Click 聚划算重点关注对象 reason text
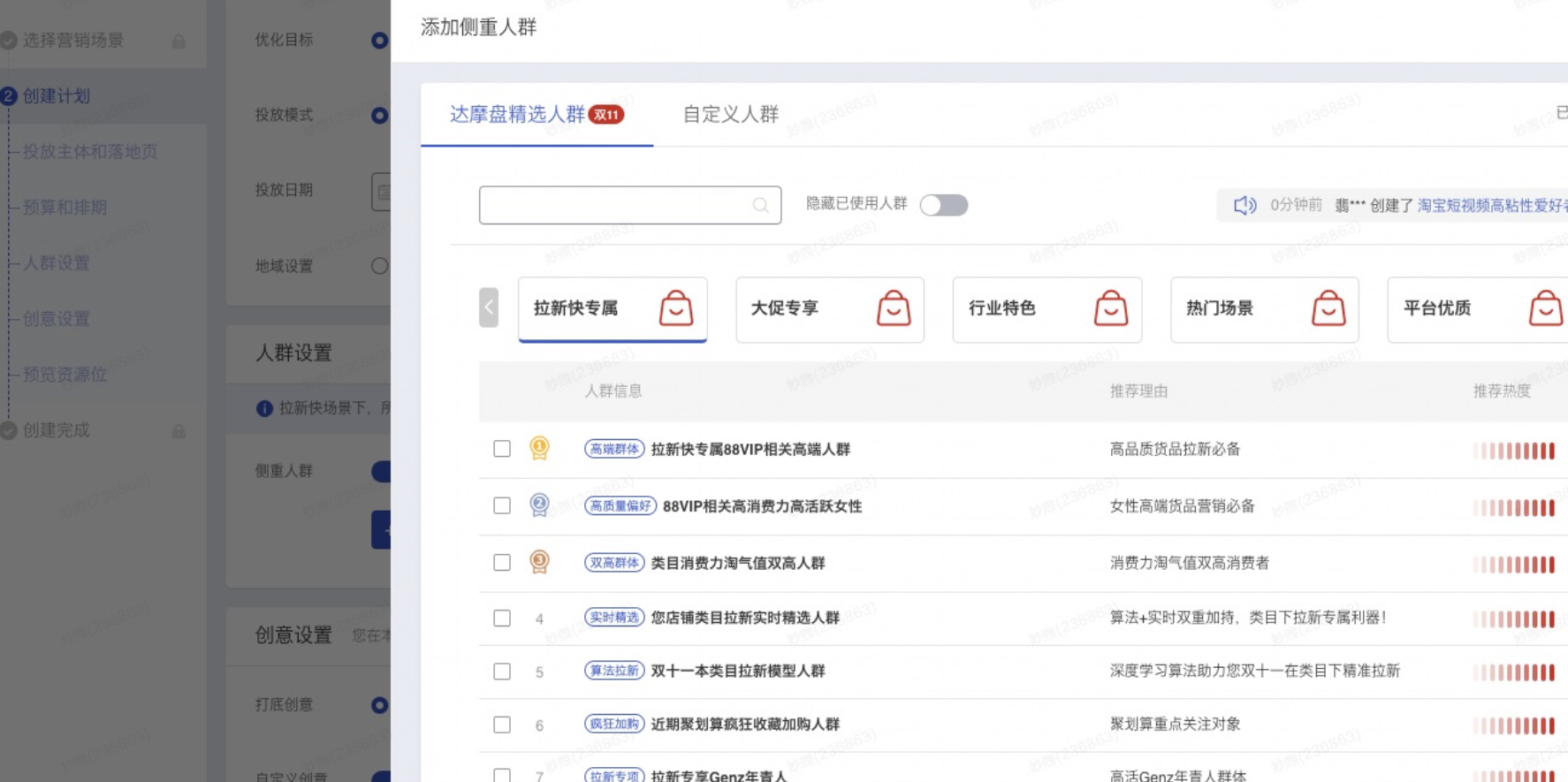The height and width of the screenshot is (782, 1568). click(1176, 724)
